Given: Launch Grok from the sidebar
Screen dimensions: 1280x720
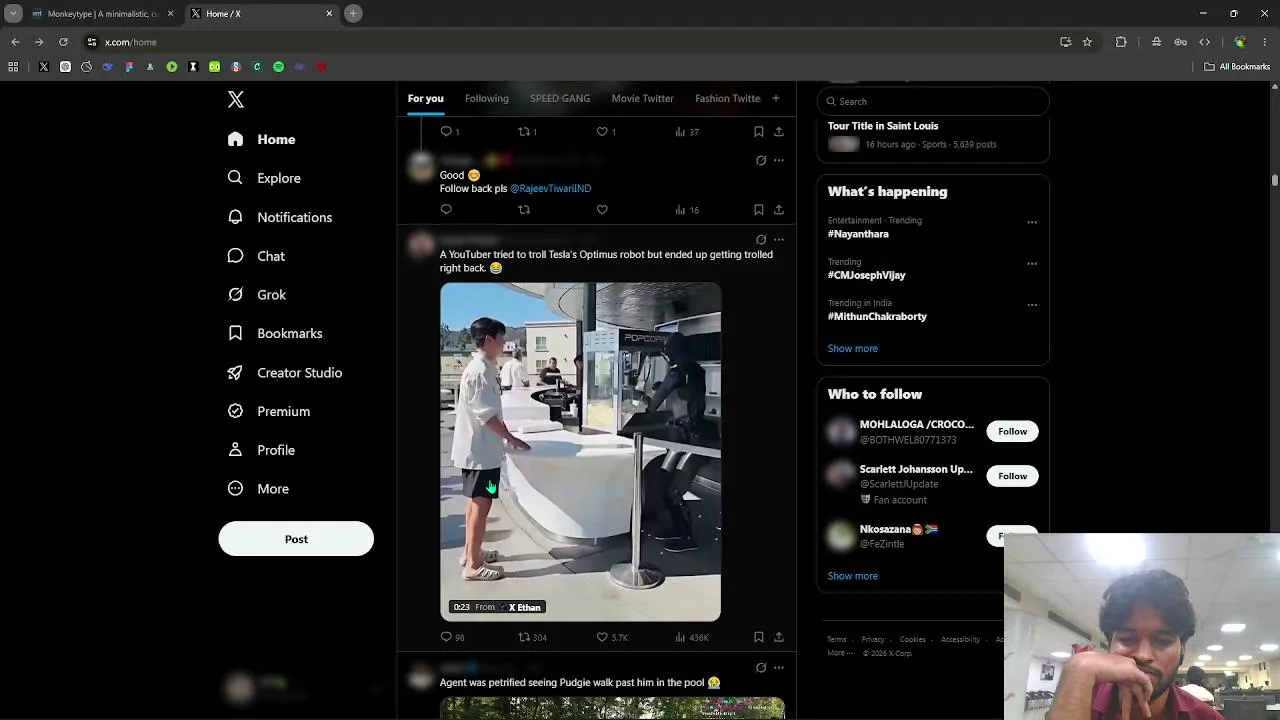Looking at the screenshot, I should click(257, 295).
